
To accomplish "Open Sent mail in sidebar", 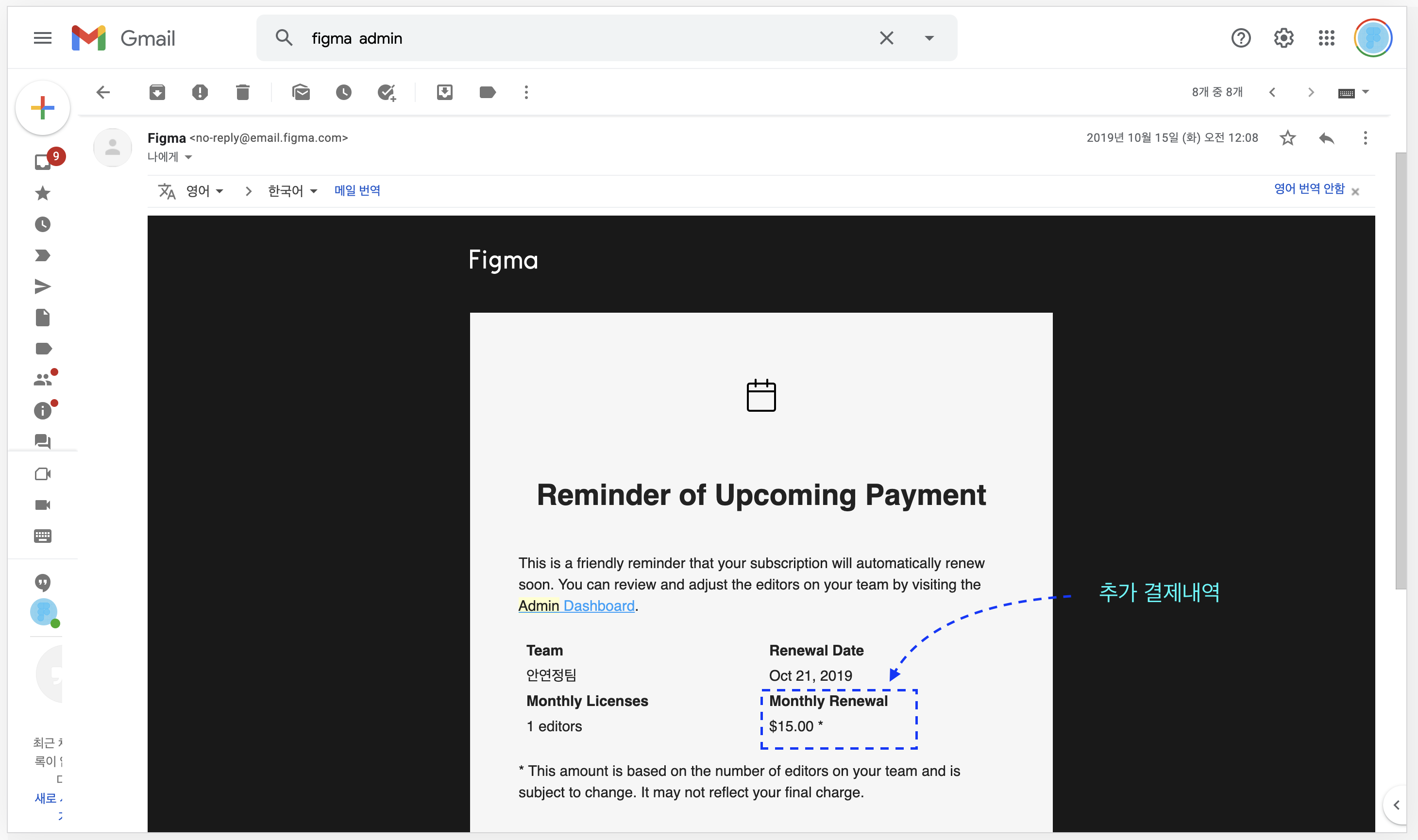I will point(42,286).
